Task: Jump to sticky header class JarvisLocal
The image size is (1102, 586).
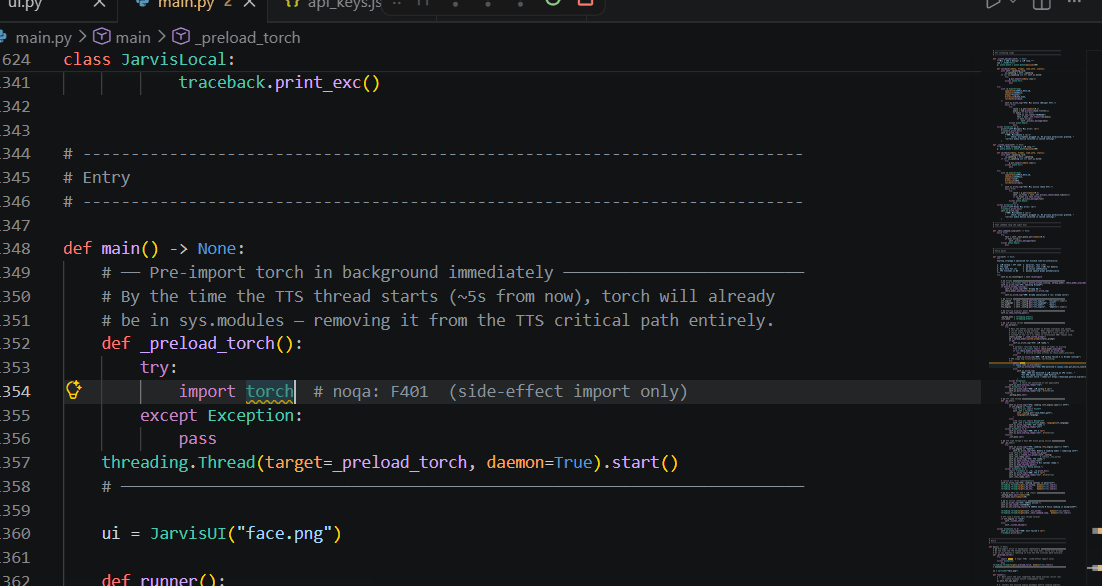Action: pos(149,60)
